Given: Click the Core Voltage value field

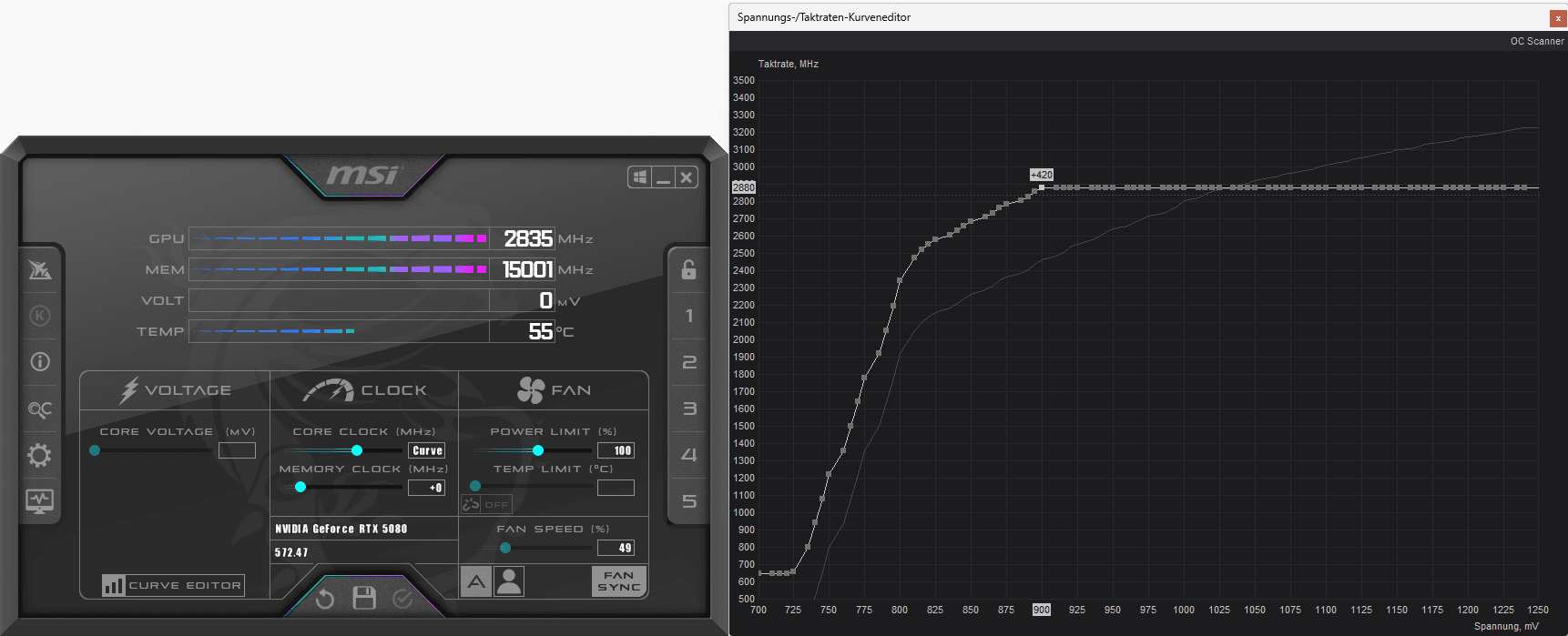Looking at the screenshot, I should 237,450.
